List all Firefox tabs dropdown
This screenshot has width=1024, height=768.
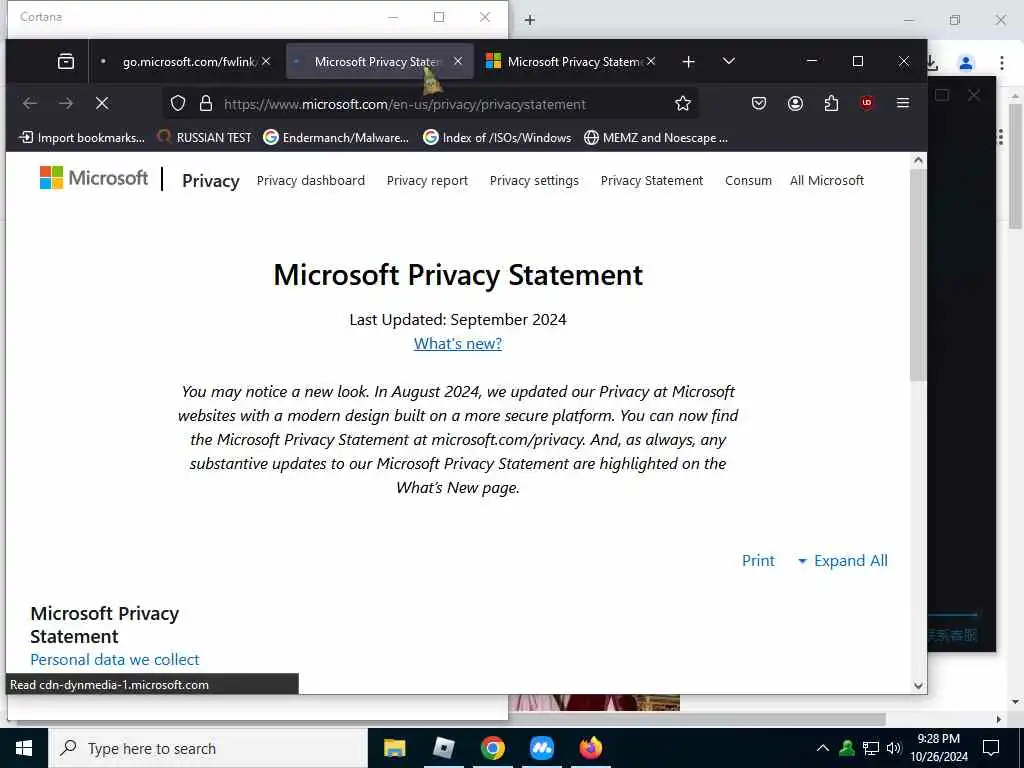[x=729, y=61]
